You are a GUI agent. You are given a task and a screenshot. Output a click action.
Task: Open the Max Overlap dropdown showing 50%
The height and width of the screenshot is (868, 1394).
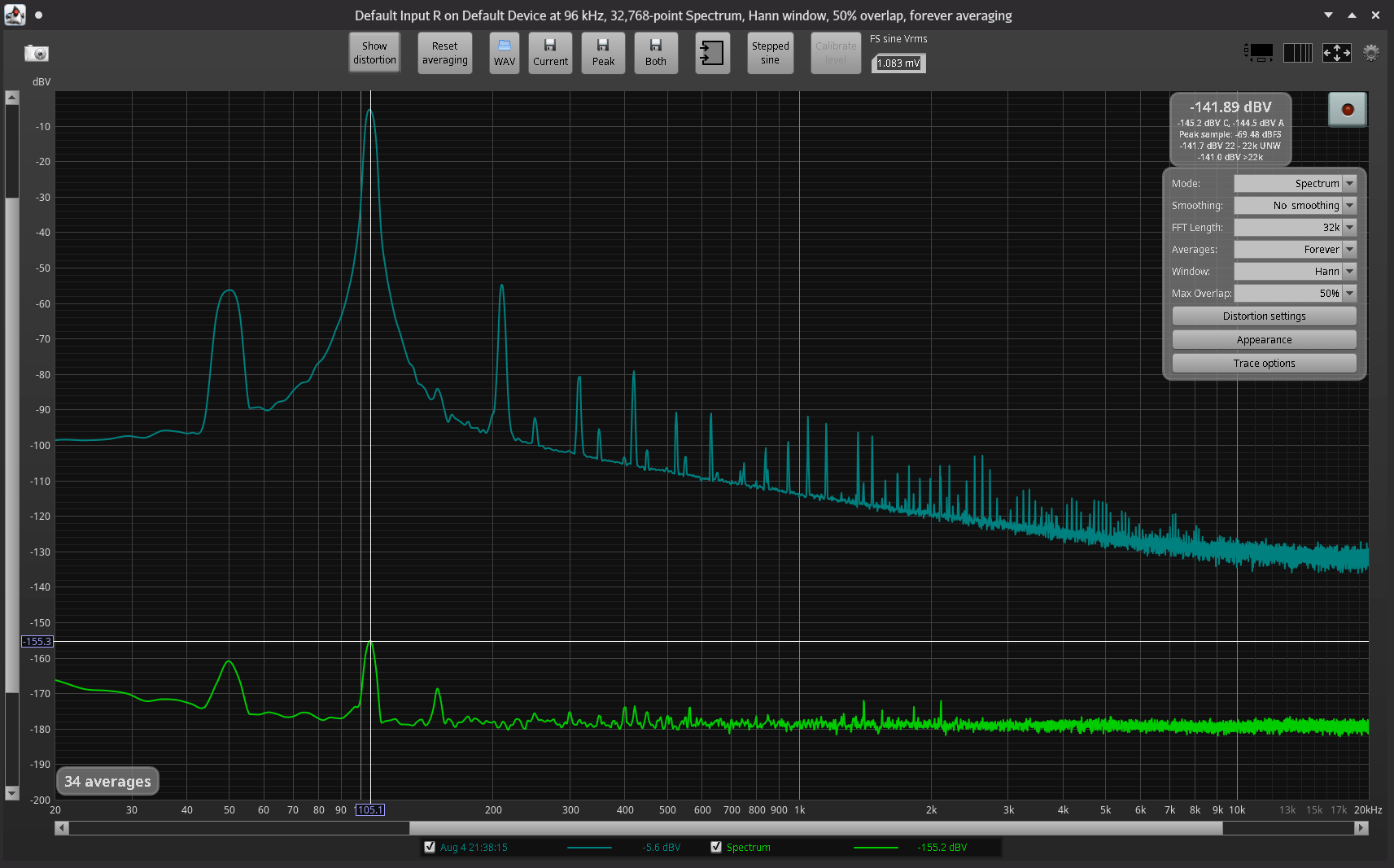pyautogui.click(x=1295, y=293)
